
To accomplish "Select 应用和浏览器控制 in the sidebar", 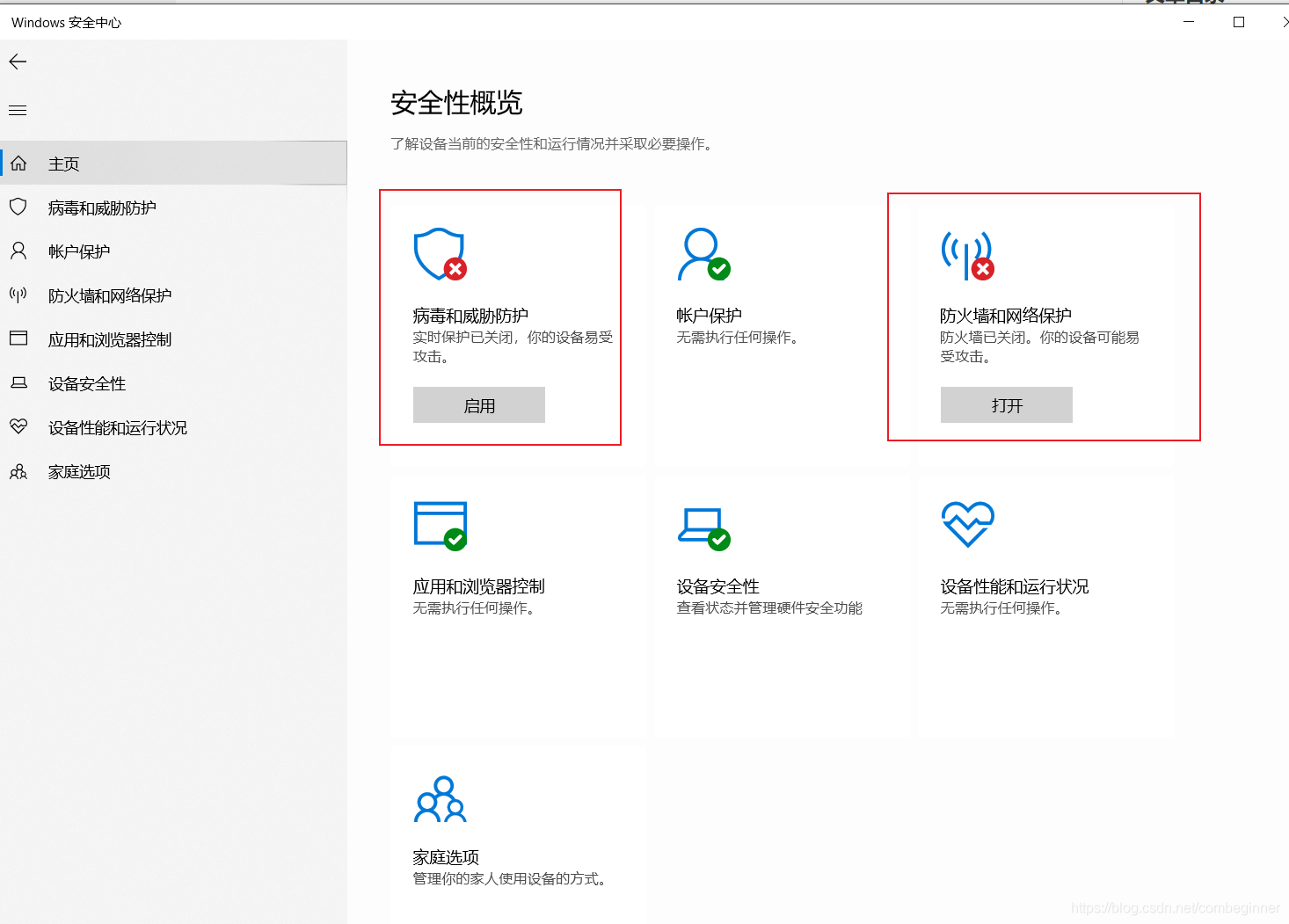I will (x=111, y=338).
